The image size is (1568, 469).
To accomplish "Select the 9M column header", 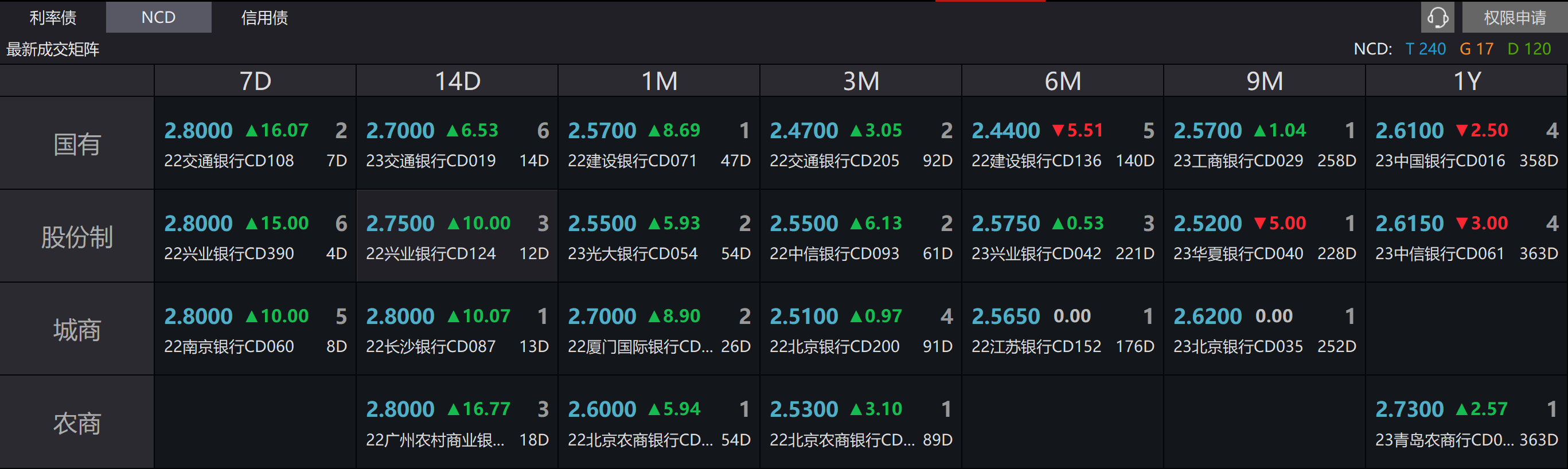I will coord(1264,81).
